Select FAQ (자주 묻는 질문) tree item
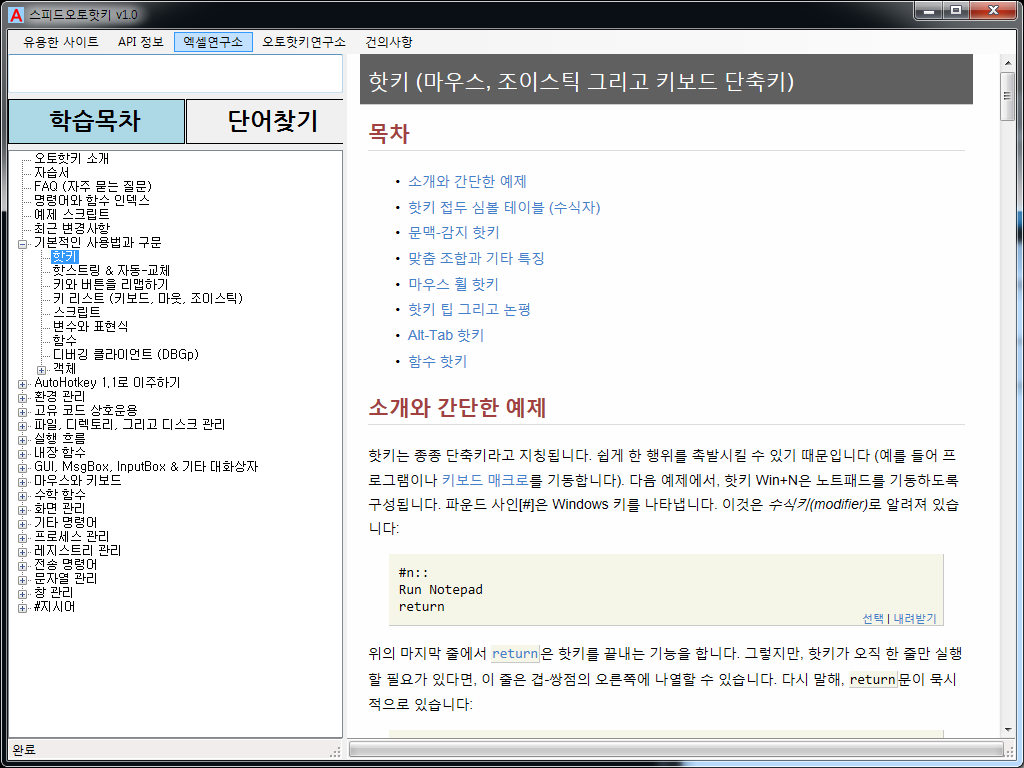The height and width of the screenshot is (768, 1024). coord(93,187)
